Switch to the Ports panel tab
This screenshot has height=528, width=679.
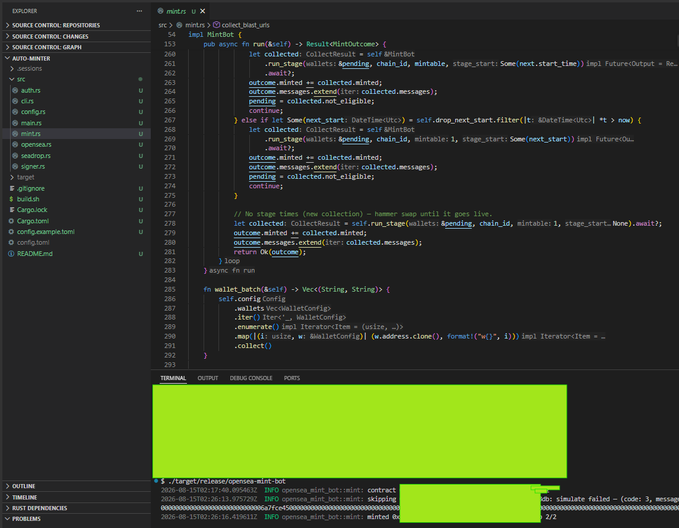click(292, 378)
